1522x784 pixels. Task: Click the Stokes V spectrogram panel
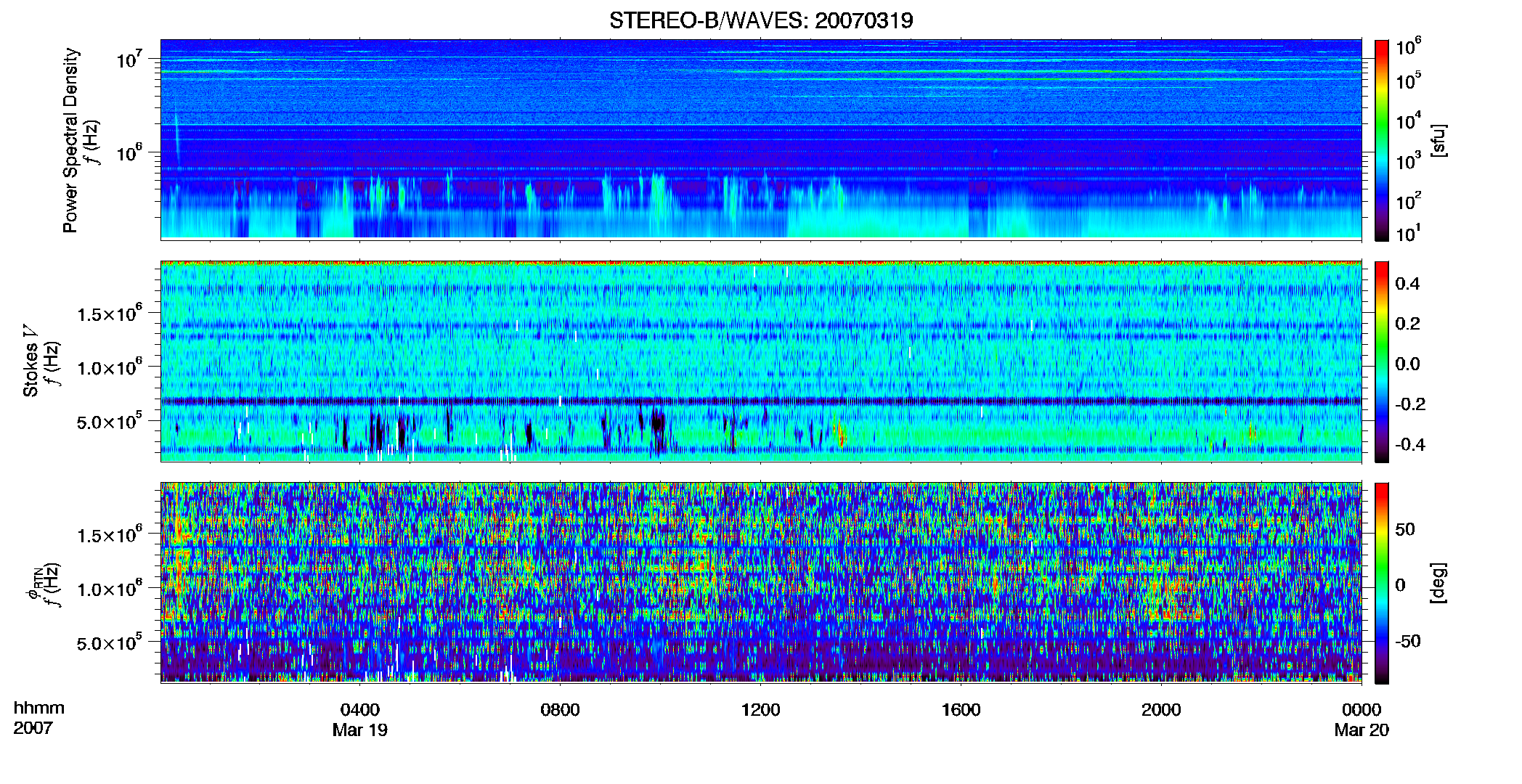pyautogui.click(x=761, y=362)
